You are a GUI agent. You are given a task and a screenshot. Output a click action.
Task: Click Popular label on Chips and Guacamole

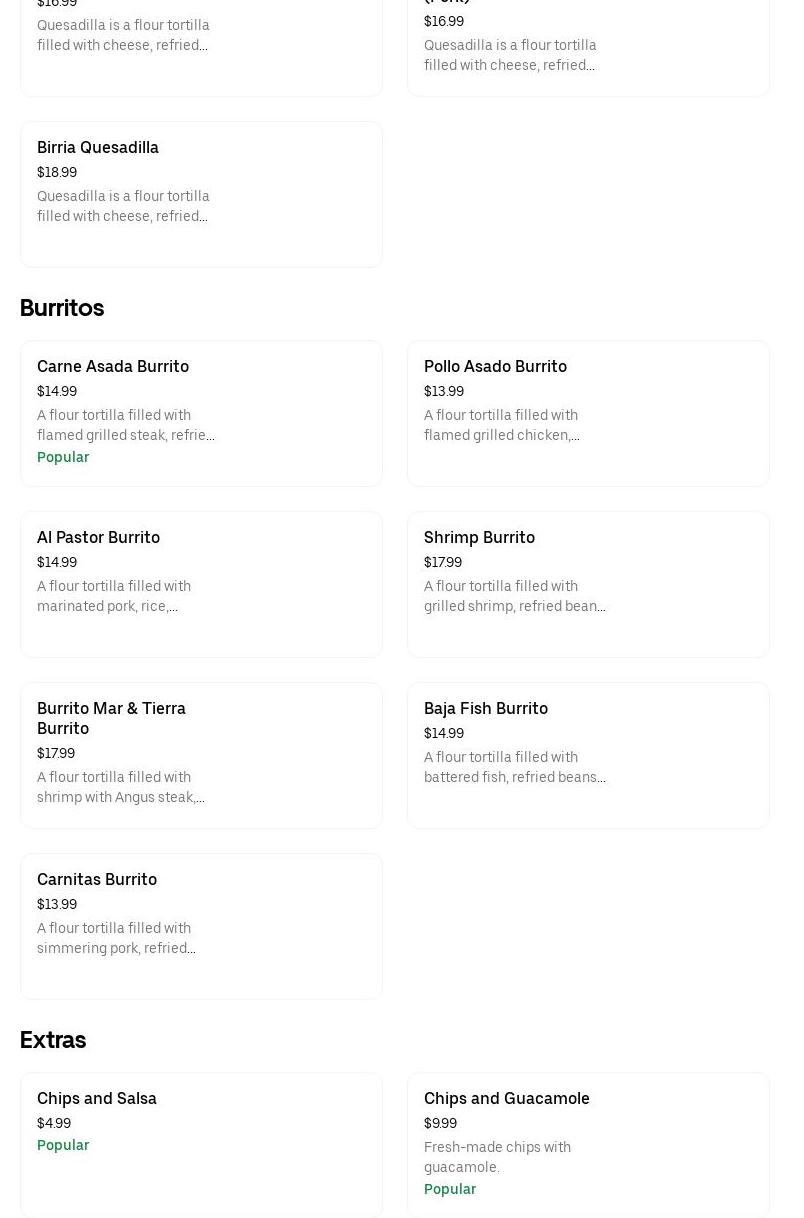(x=450, y=1189)
